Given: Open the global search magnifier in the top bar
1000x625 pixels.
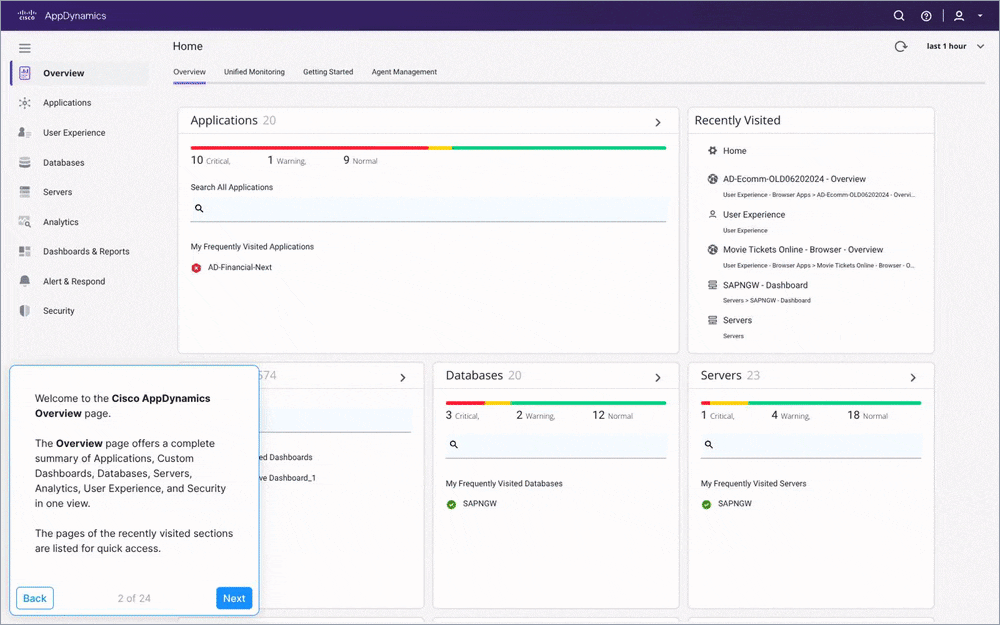Looking at the screenshot, I should coord(899,15).
